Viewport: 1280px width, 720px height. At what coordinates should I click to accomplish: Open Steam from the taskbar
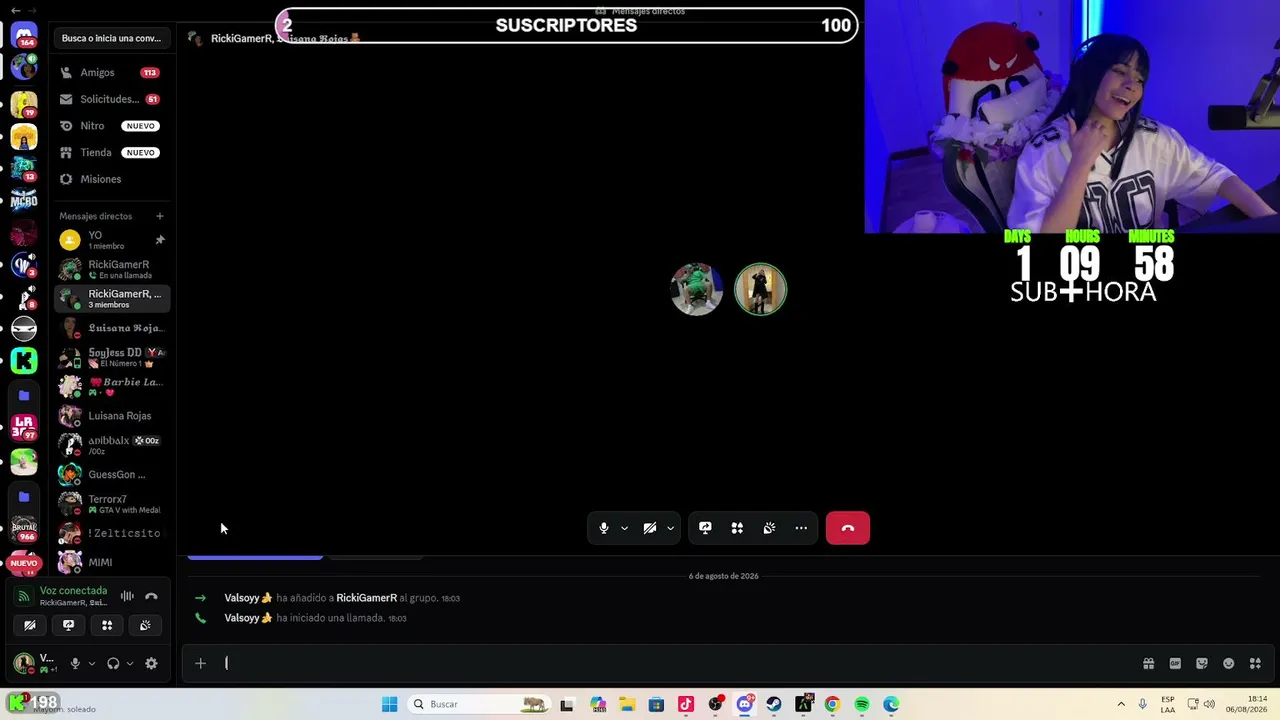click(x=774, y=704)
